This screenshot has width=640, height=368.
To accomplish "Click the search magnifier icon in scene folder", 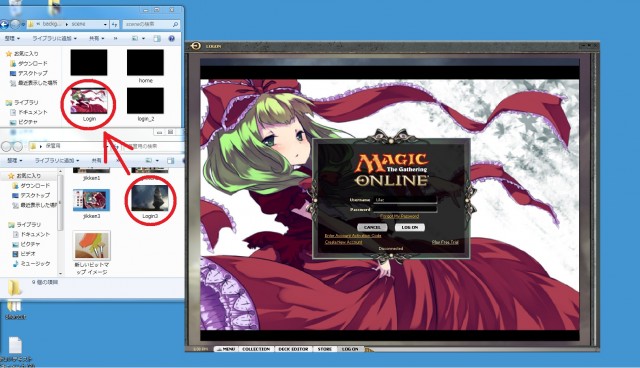I will tap(176, 24).
